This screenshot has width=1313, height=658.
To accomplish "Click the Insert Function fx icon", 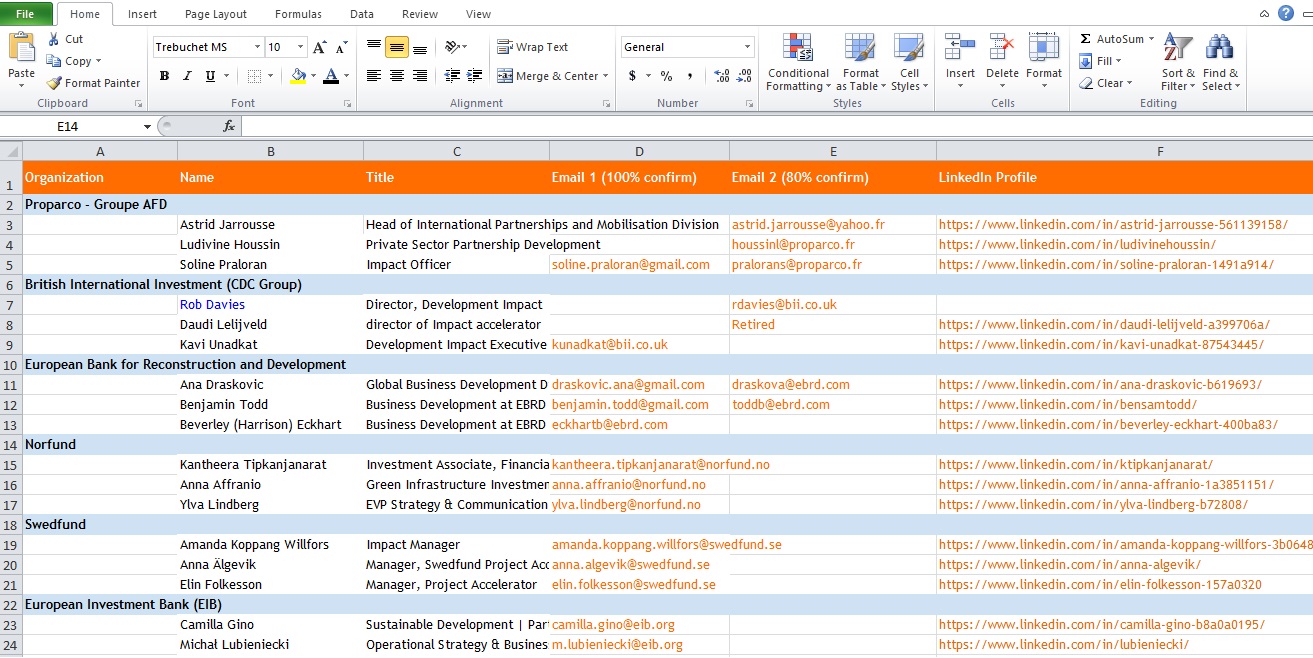I will [229, 126].
